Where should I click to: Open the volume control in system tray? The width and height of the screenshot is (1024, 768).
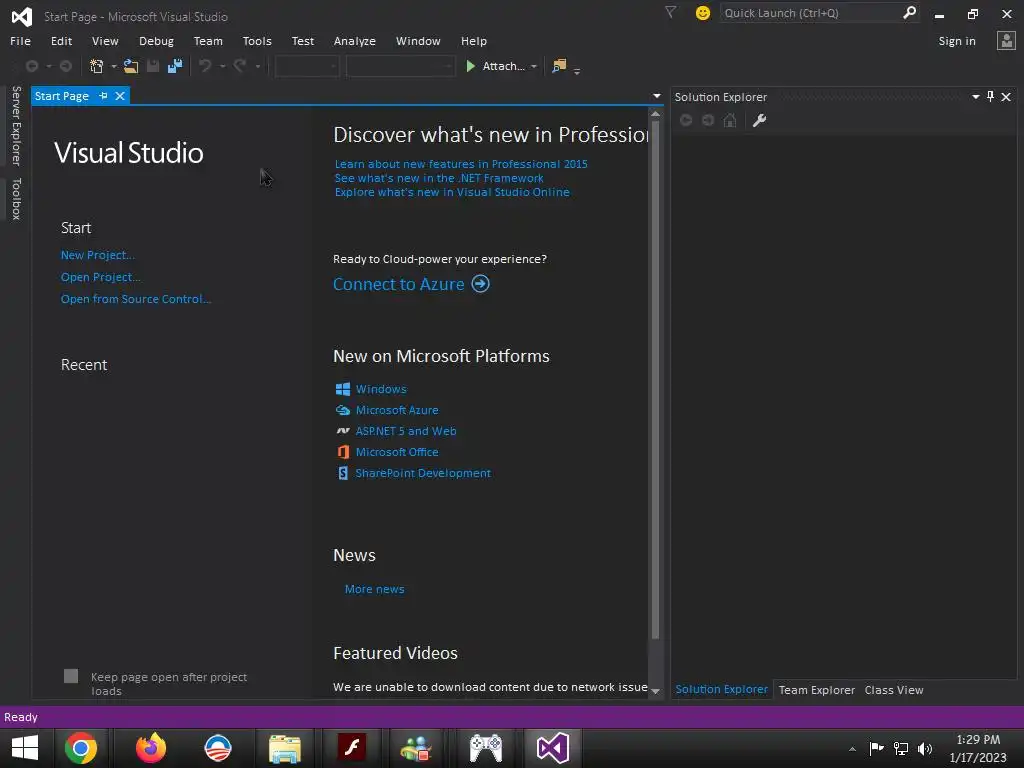point(925,748)
